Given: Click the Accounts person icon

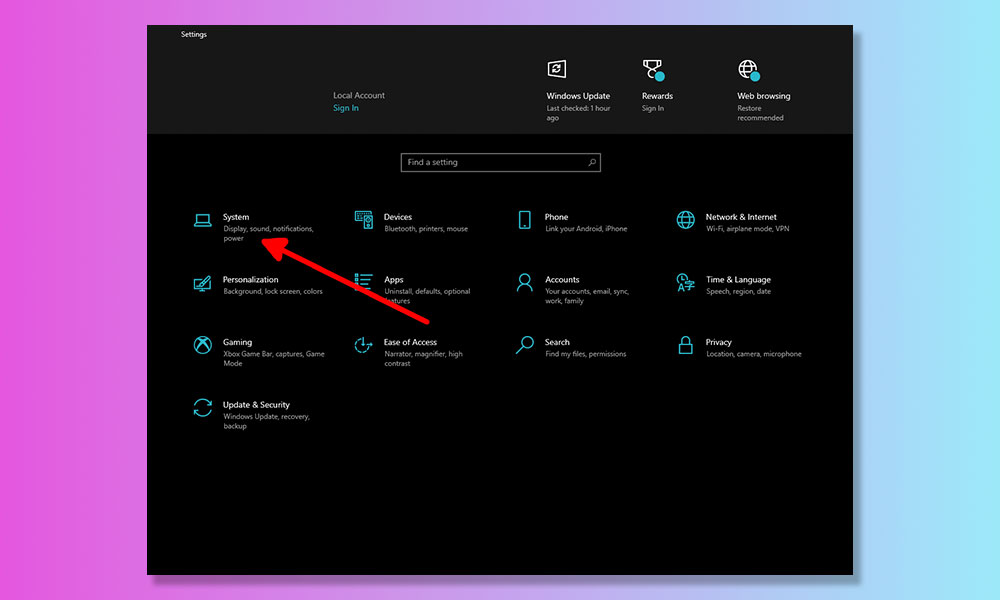Looking at the screenshot, I should (x=524, y=282).
